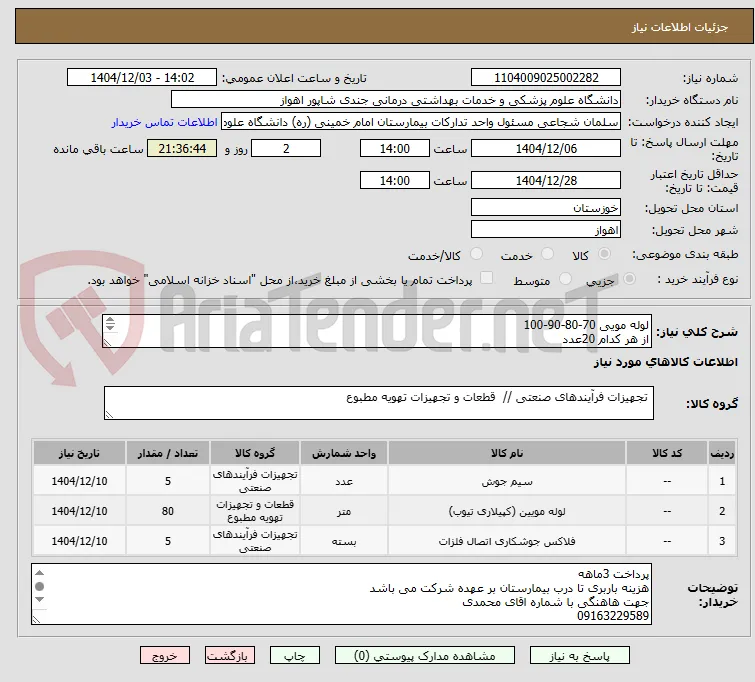Click the چاپ print button

[x=294, y=656]
